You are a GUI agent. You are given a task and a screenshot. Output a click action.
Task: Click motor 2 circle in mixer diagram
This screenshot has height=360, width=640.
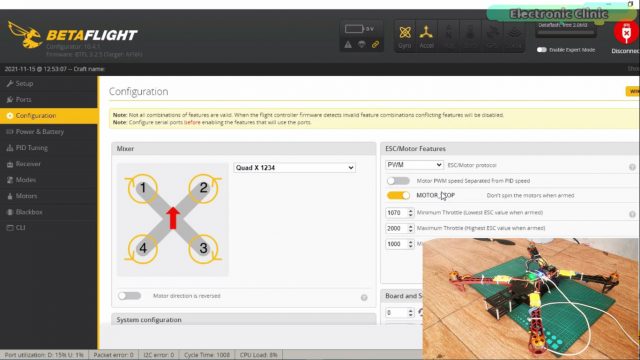point(203,188)
